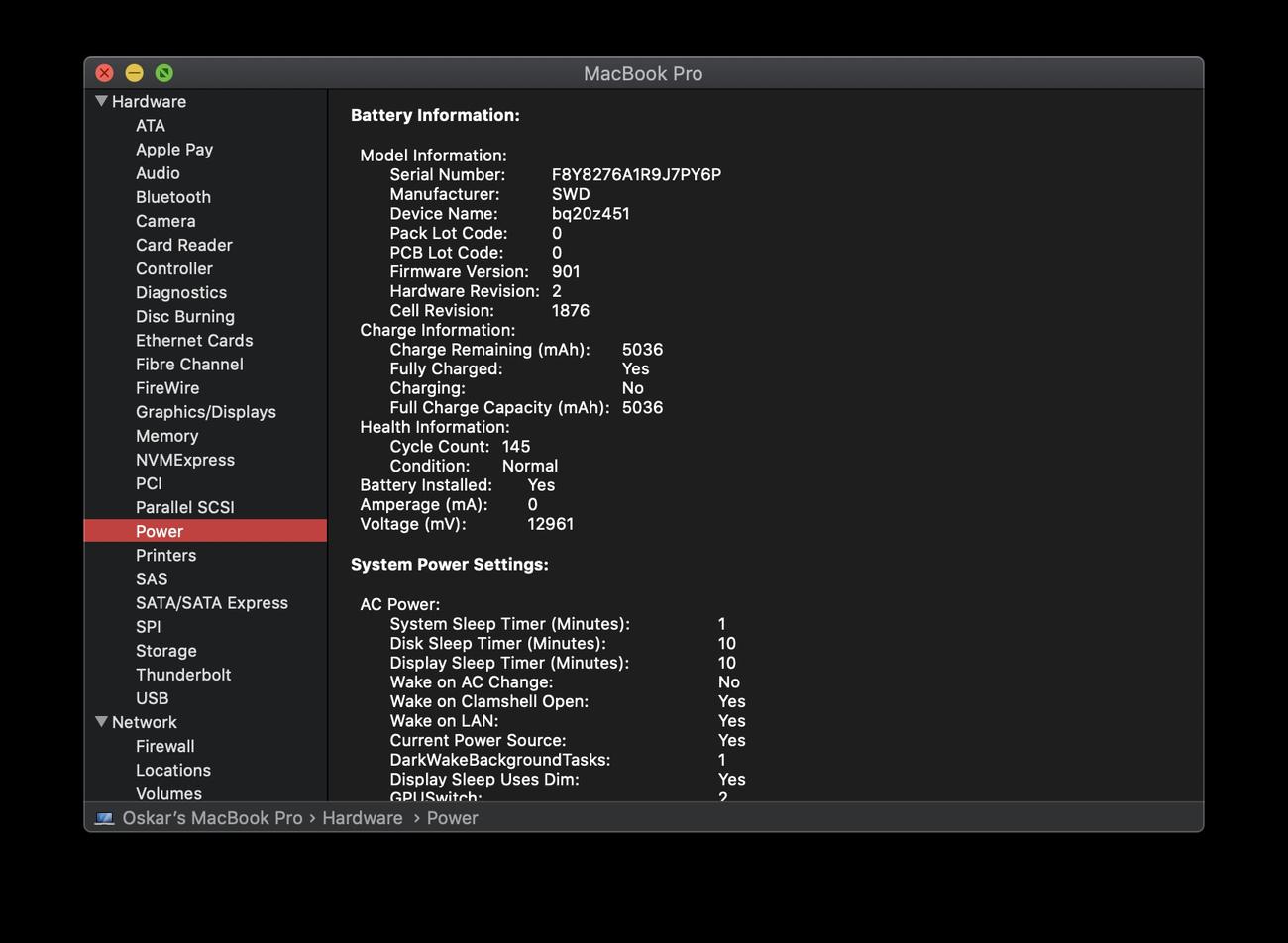Show USB device information
Image resolution: width=1288 pixels, height=943 pixels.
point(153,698)
